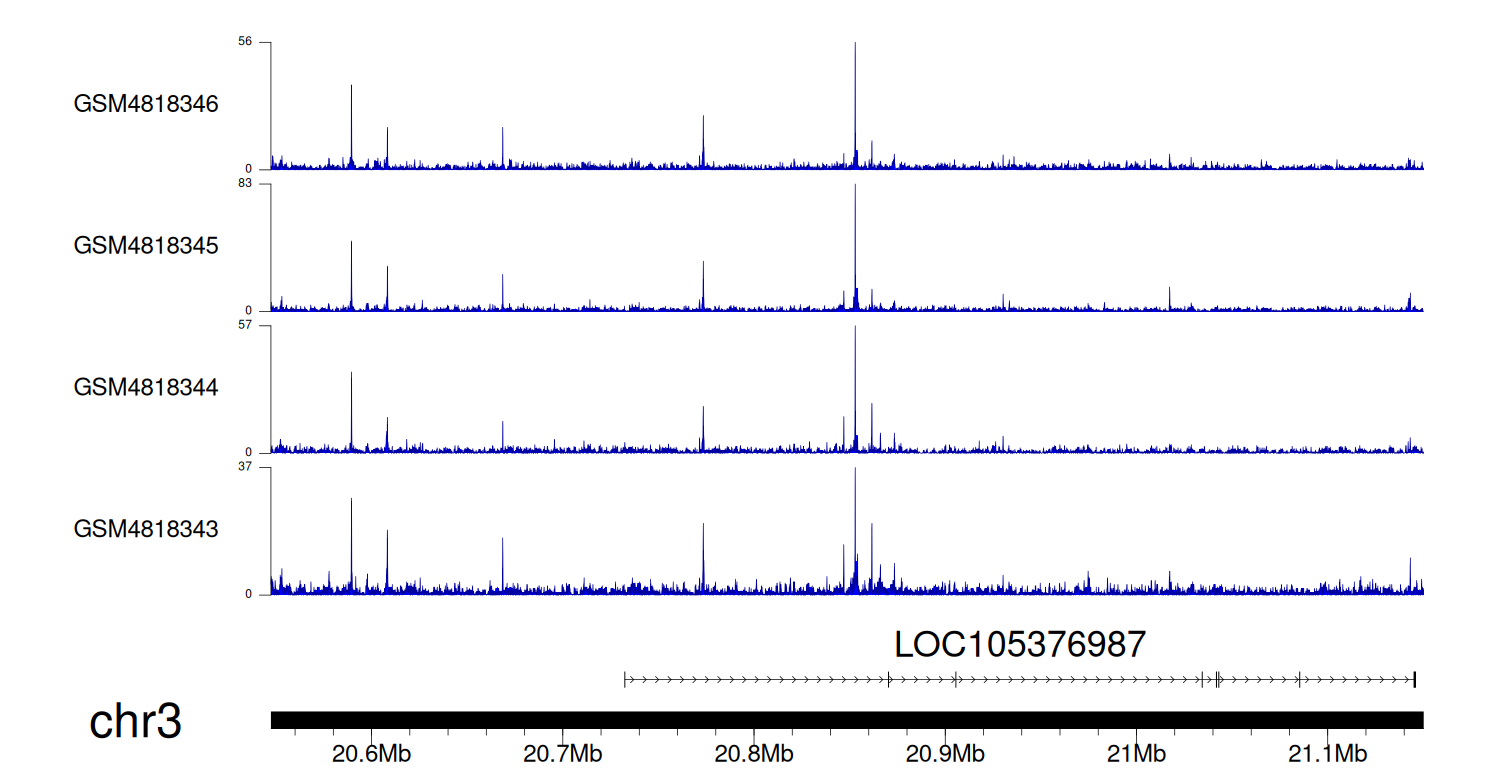Viewport: 1500px width, 780px height.
Task: Select the 20.7Mb coordinate label
Action: tap(562, 753)
